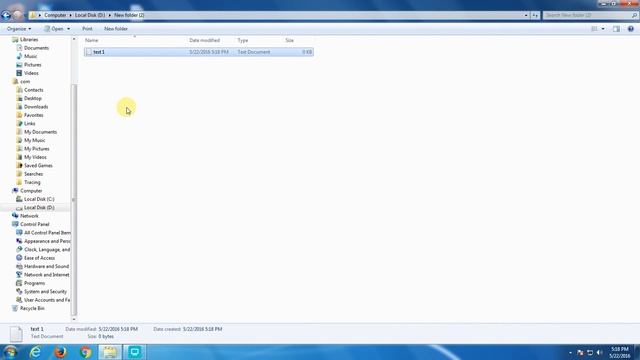Toggle the preview pane icon

click(x=616, y=29)
